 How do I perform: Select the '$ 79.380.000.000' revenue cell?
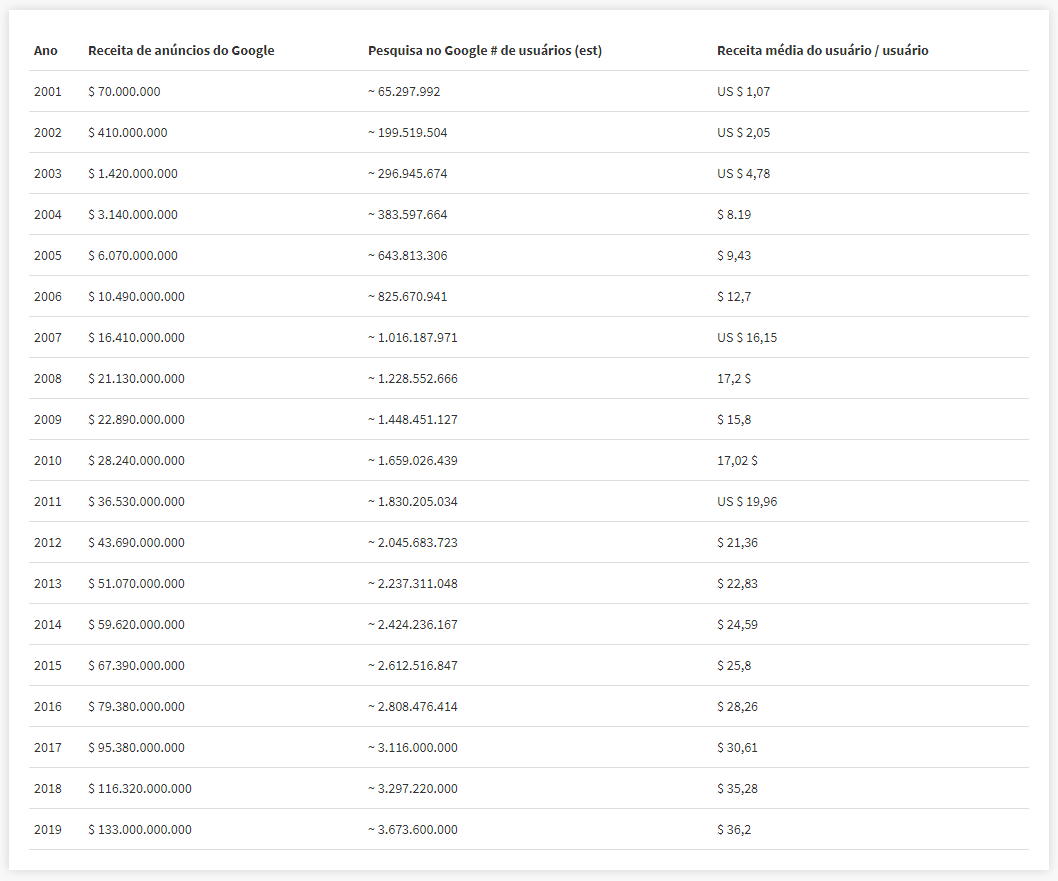click(136, 707)
